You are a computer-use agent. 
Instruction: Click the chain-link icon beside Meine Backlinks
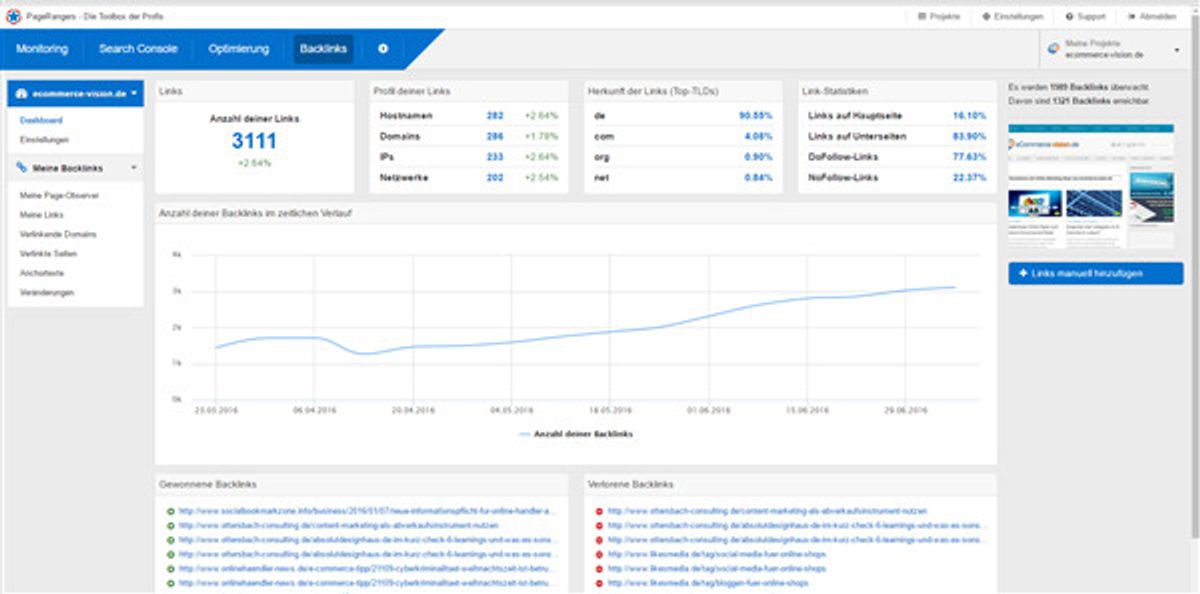pyautogui.click(x=21, y=168)
